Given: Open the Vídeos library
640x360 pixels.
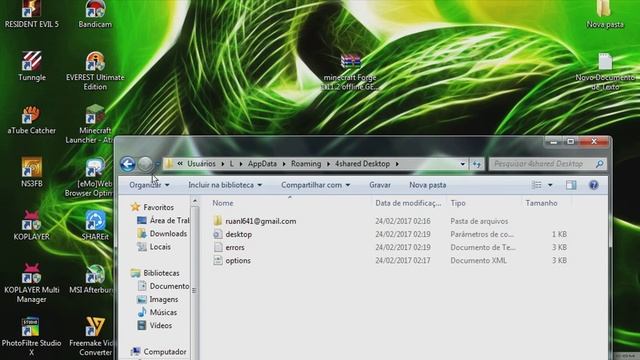Looking at the screenshot, I should tap(155, 325).
